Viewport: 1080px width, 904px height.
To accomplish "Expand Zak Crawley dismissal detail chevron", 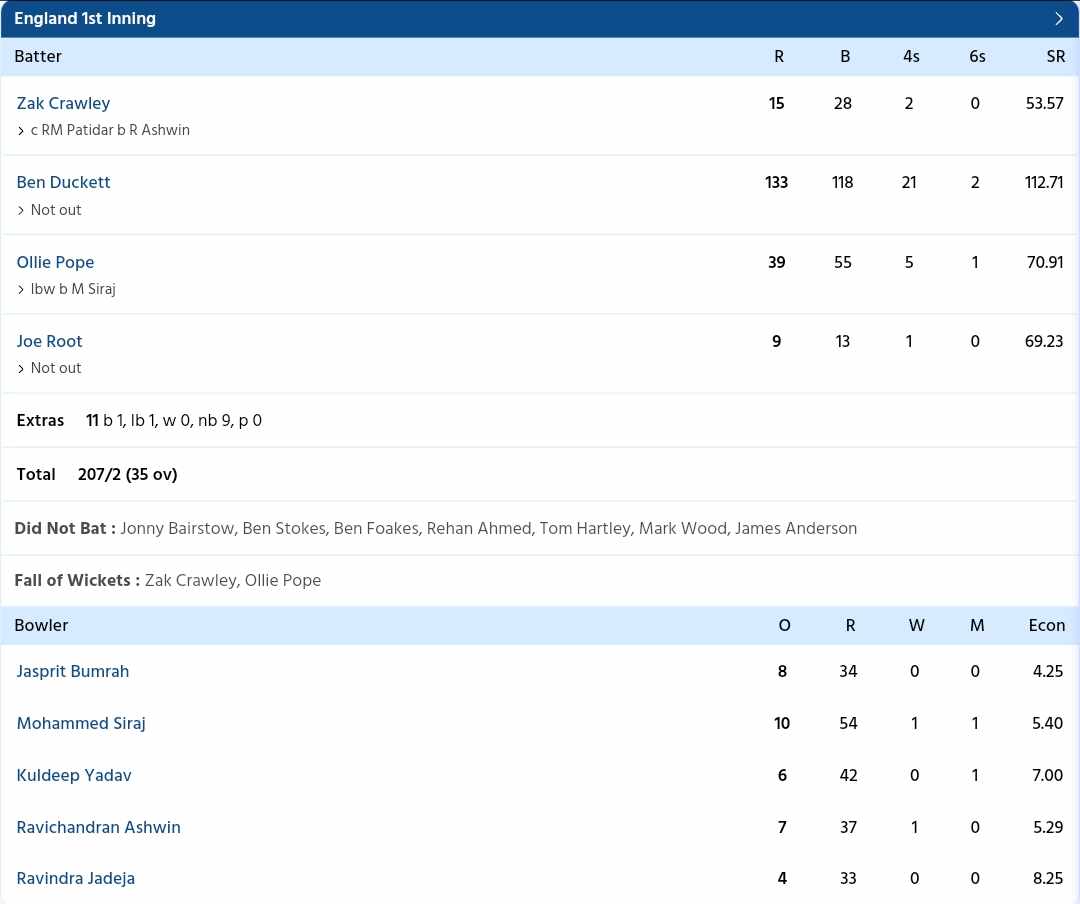I will [x=21, y=131].
